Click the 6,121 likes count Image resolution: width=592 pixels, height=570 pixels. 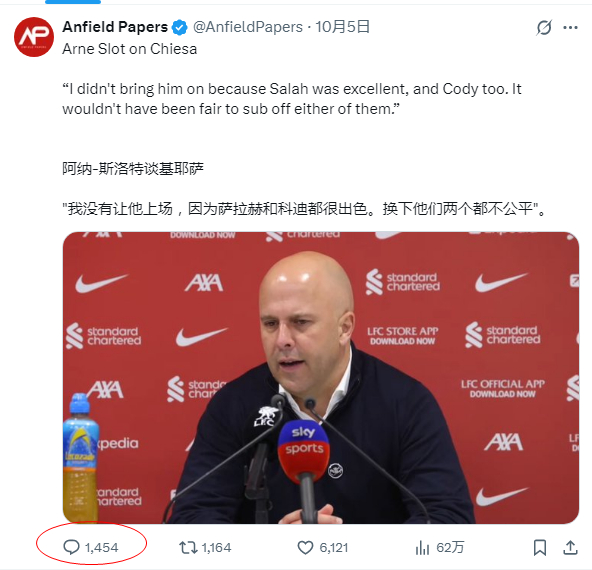334,548
